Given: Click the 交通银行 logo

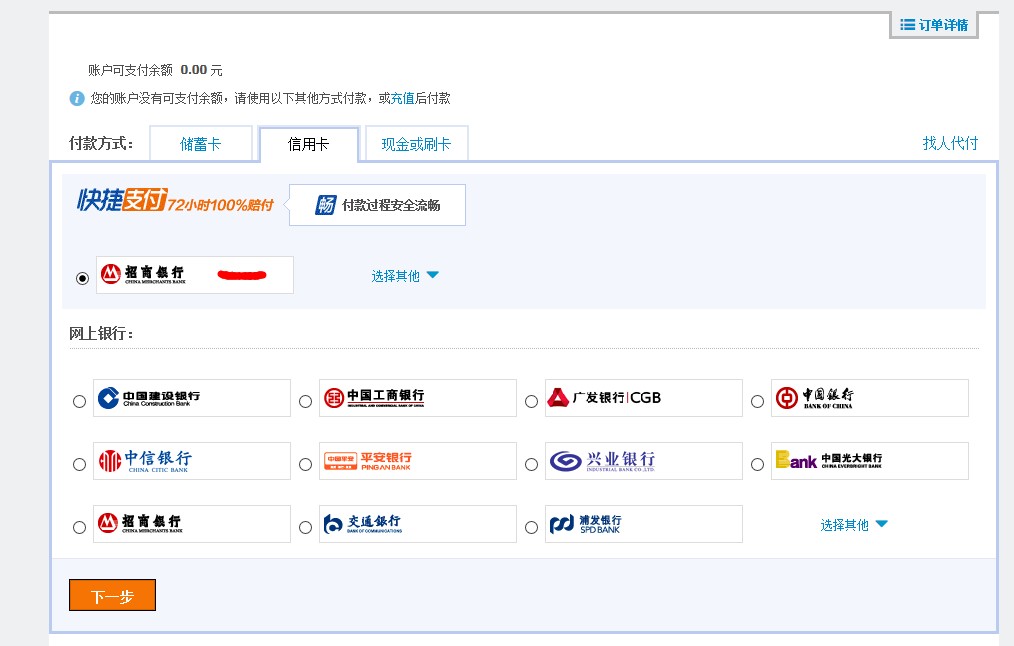Looking at the screenshot, I should 362,524.
